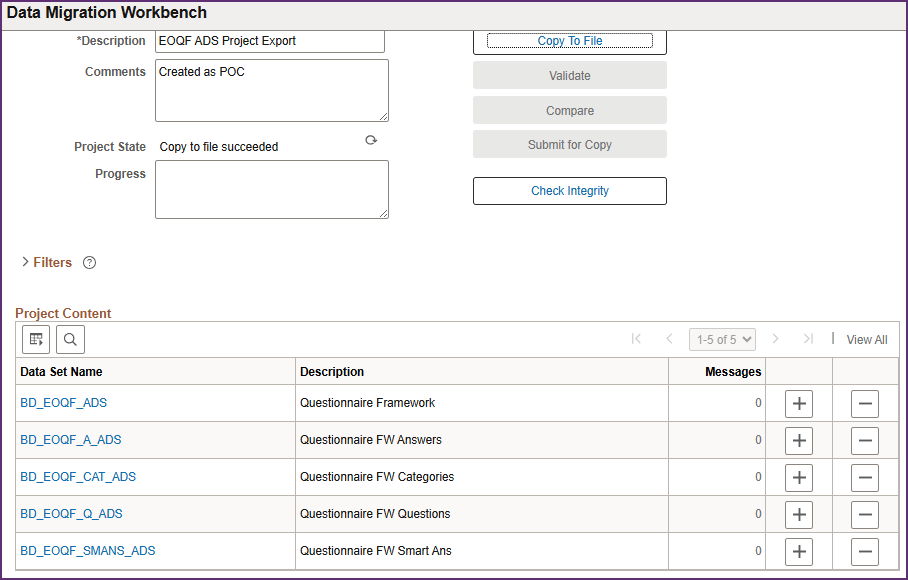Open the BD_EOQF_CAT_ADS data set link
This screenshot has width=908, height=580.
coord(78,477)
